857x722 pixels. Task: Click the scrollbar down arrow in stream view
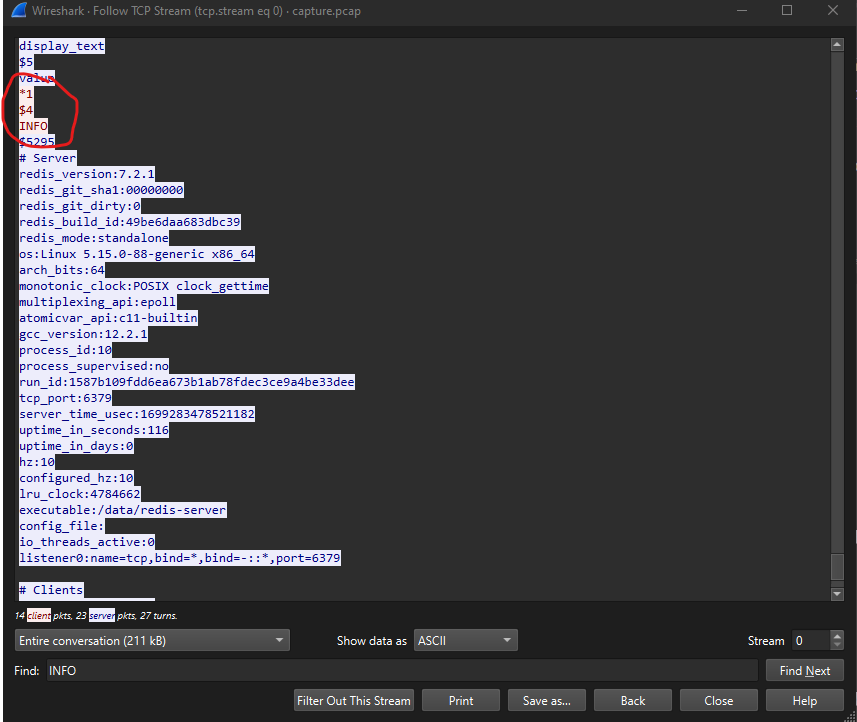837,594
